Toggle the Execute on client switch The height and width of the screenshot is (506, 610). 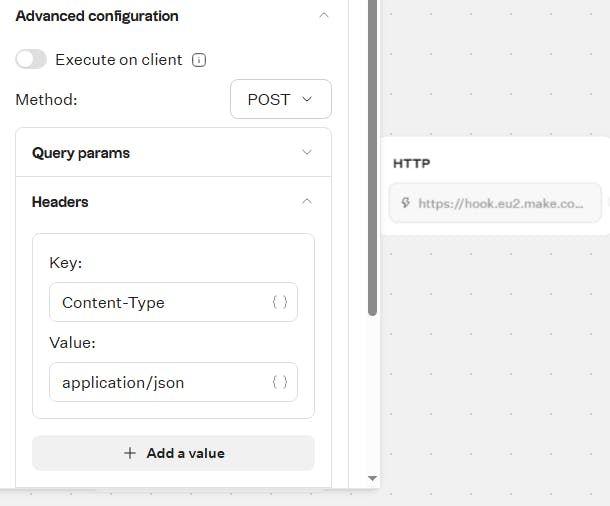[31, 60]
